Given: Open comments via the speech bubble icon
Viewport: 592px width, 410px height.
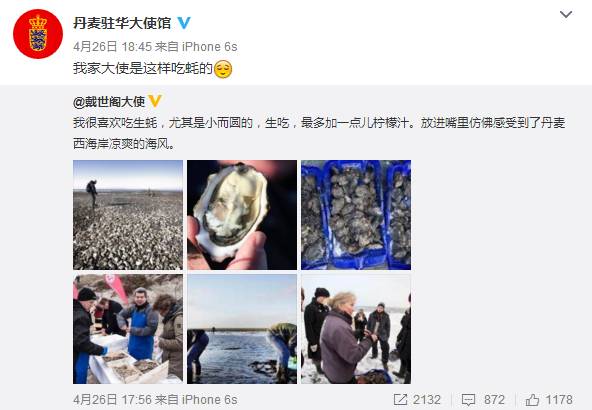Looking at the screenshot, I should 469,399.
